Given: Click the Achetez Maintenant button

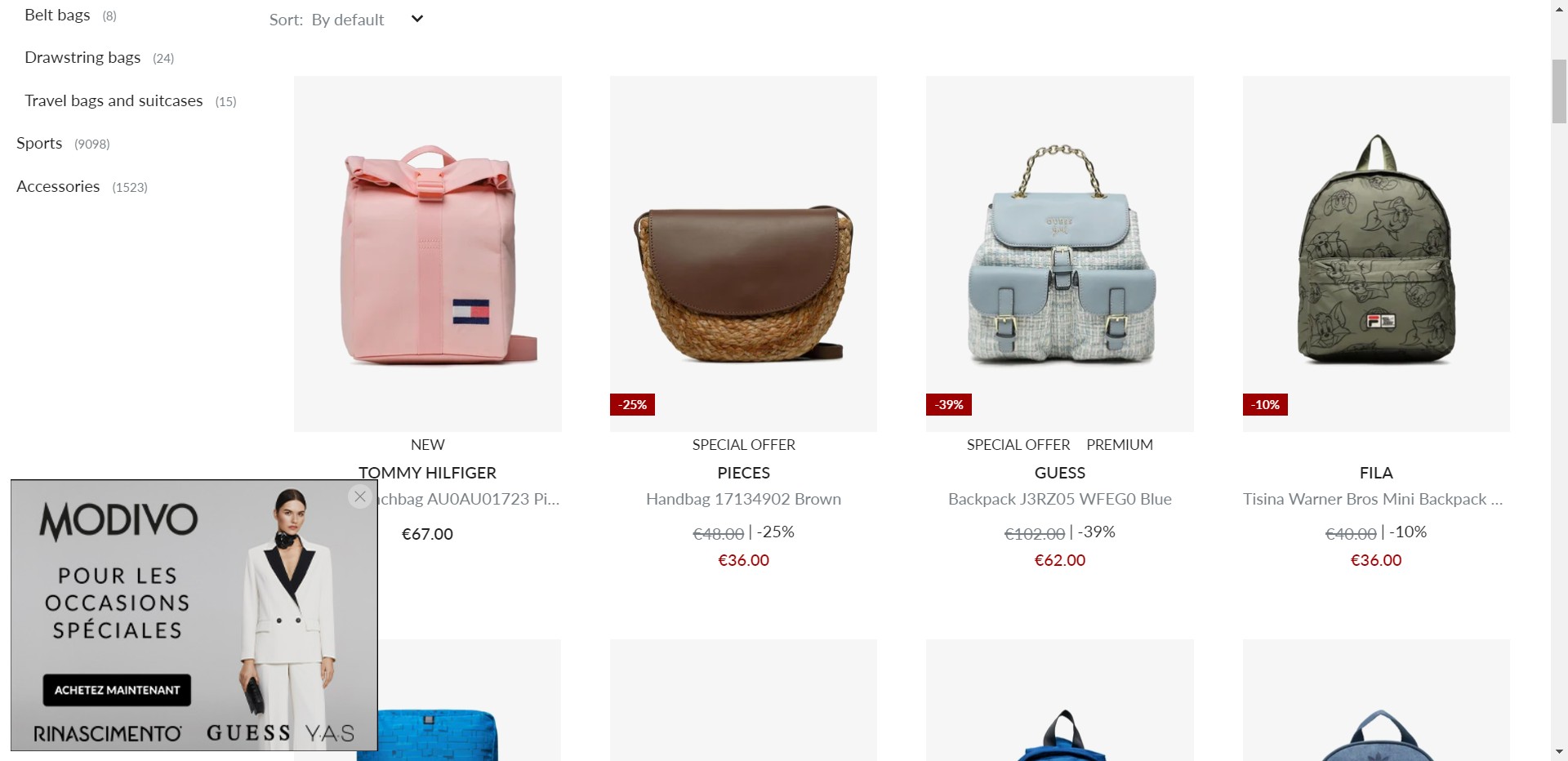Looking at the screenshot, I should click(x=117, y=690).
